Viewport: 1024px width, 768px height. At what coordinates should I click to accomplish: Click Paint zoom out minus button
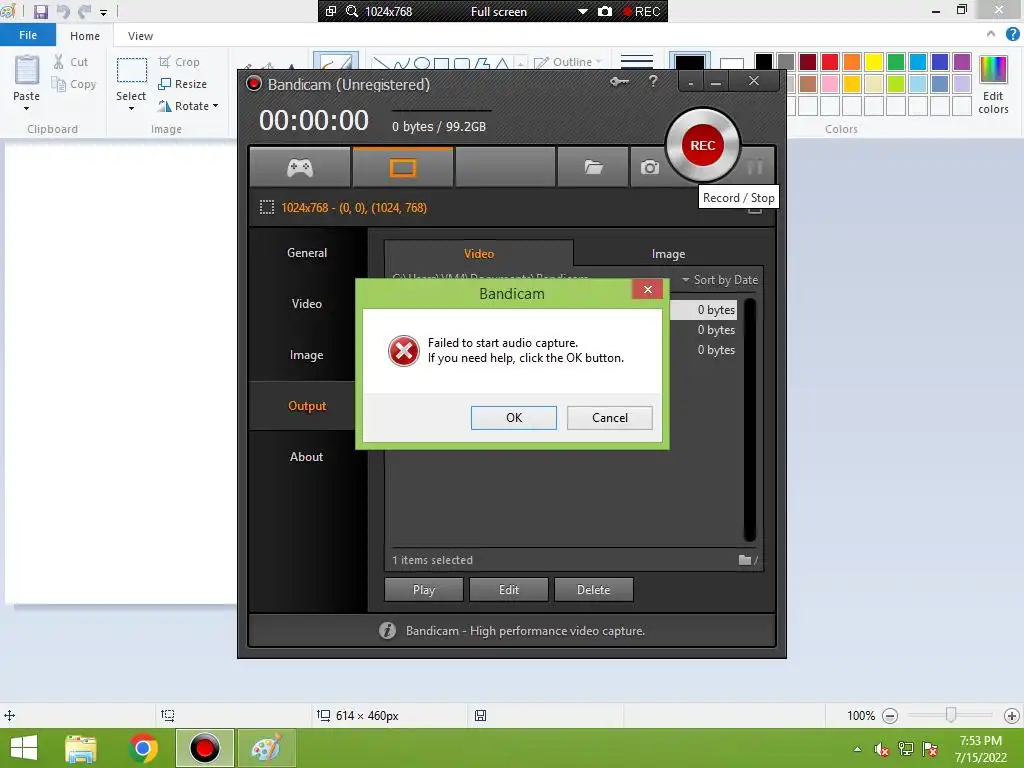(x=889, y=716)
